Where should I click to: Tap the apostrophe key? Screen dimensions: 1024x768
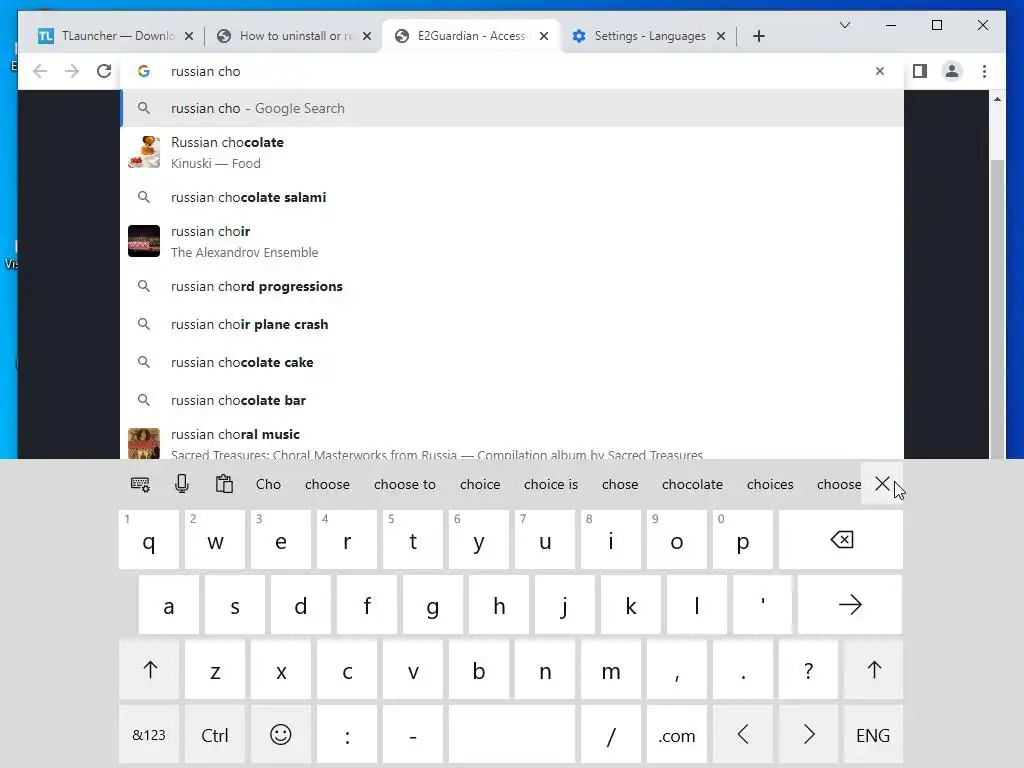(763, 605)
